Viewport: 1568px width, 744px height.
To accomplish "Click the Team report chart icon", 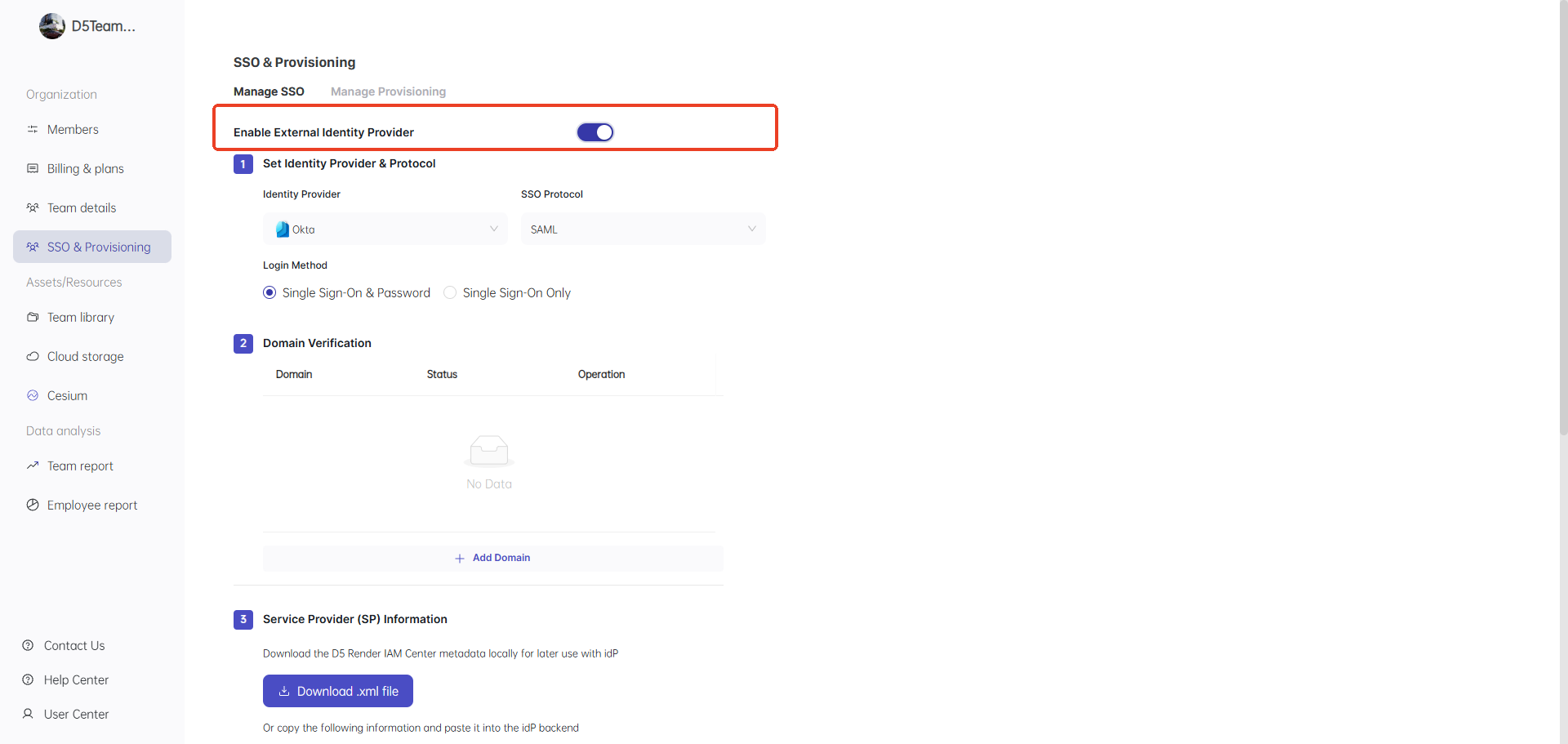I will click(x=33, y=466).
